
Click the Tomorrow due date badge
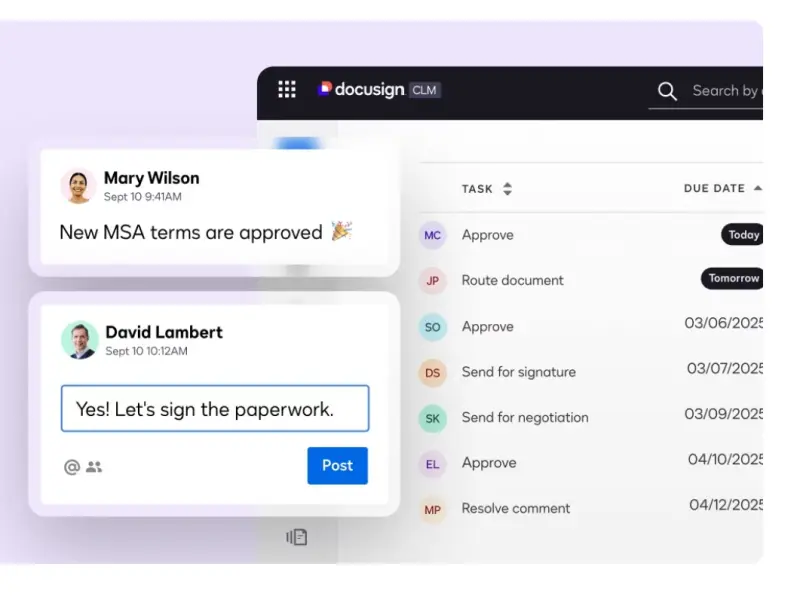click(x=733, y=279)
